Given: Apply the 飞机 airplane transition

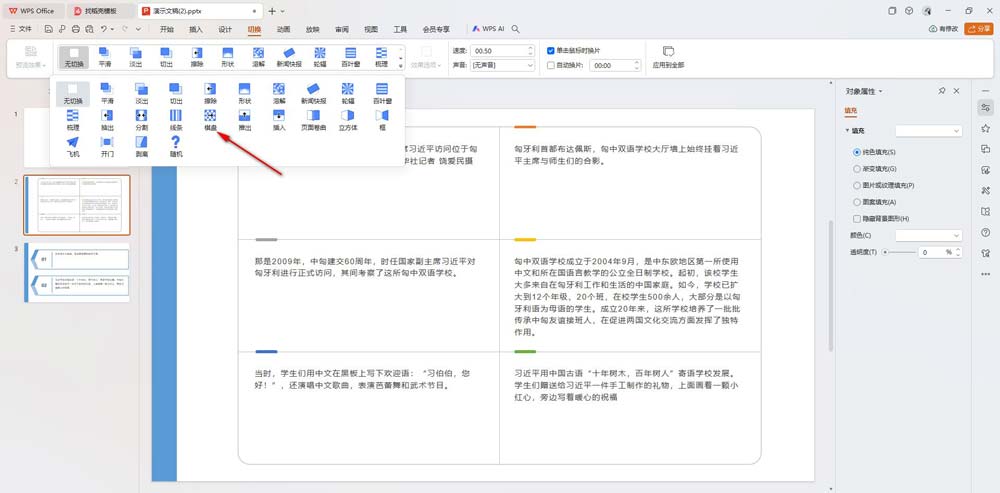Looking at the screenshot, I should pos(73,146).
